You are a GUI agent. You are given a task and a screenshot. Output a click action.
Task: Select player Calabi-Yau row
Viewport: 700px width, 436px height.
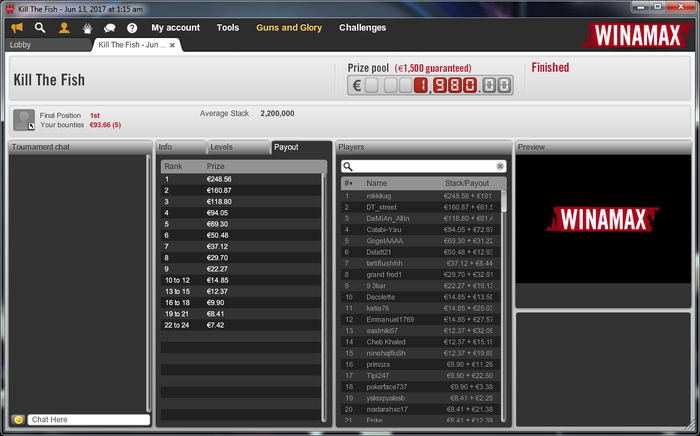pyautogui.click(x=421, y=229)
